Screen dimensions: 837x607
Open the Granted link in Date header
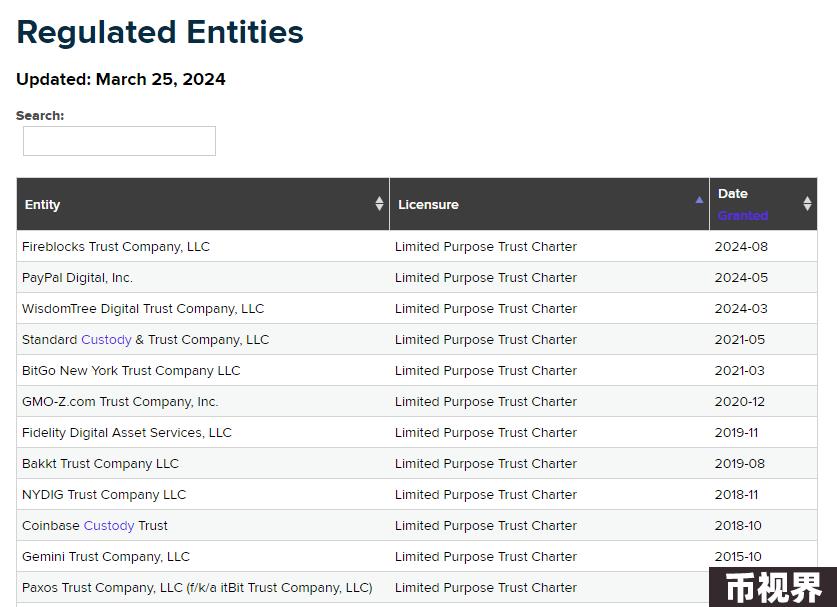743,216
